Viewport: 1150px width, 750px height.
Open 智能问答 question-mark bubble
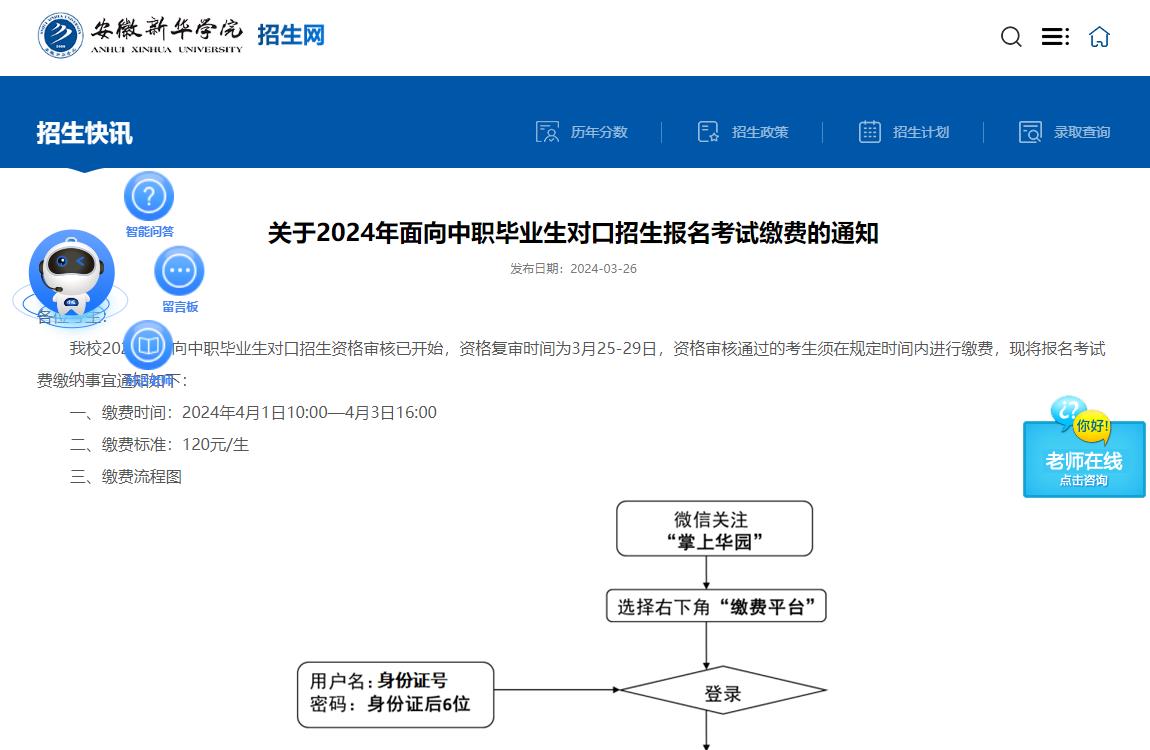coord(149,196)
